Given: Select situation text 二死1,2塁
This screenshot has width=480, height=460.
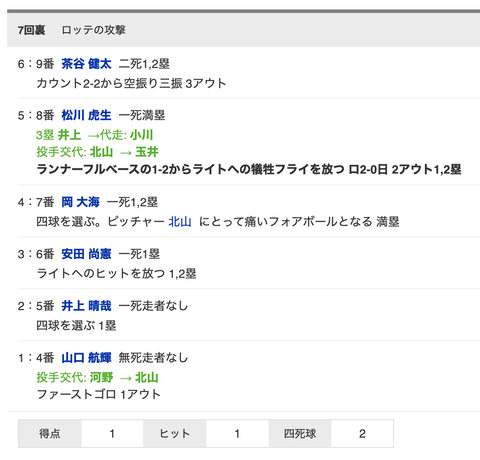Looking at the screenshot, I should [x=144, y=64].
